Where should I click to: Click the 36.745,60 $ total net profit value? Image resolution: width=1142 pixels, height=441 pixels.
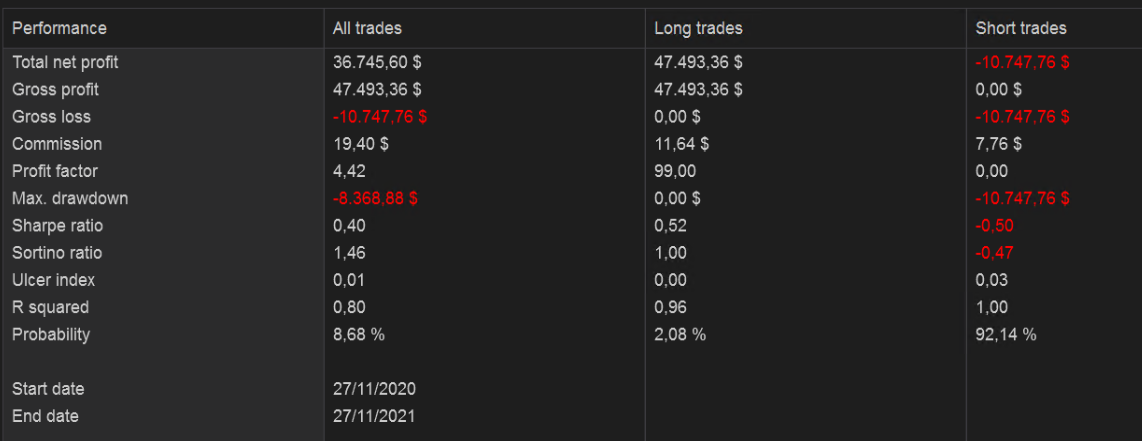(377, 62)
